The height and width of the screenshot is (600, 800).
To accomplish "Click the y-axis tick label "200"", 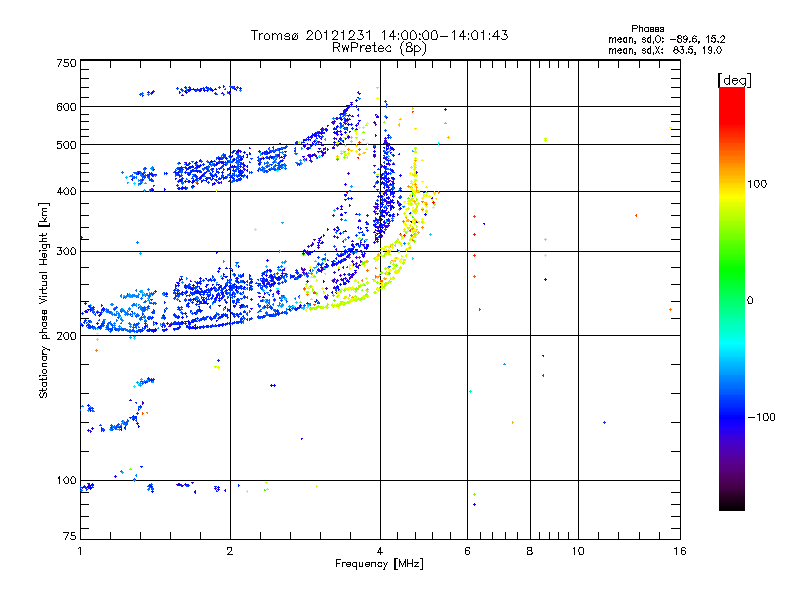I will 66,336.
